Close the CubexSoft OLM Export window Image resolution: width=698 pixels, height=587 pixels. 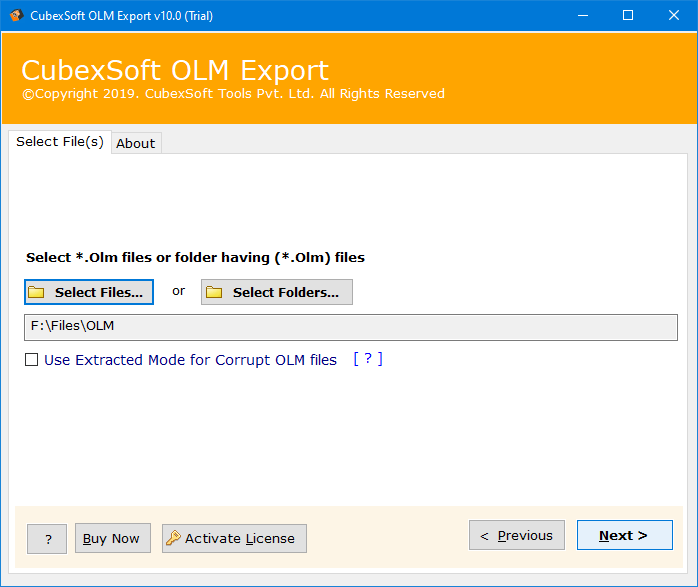pos(674,15)
